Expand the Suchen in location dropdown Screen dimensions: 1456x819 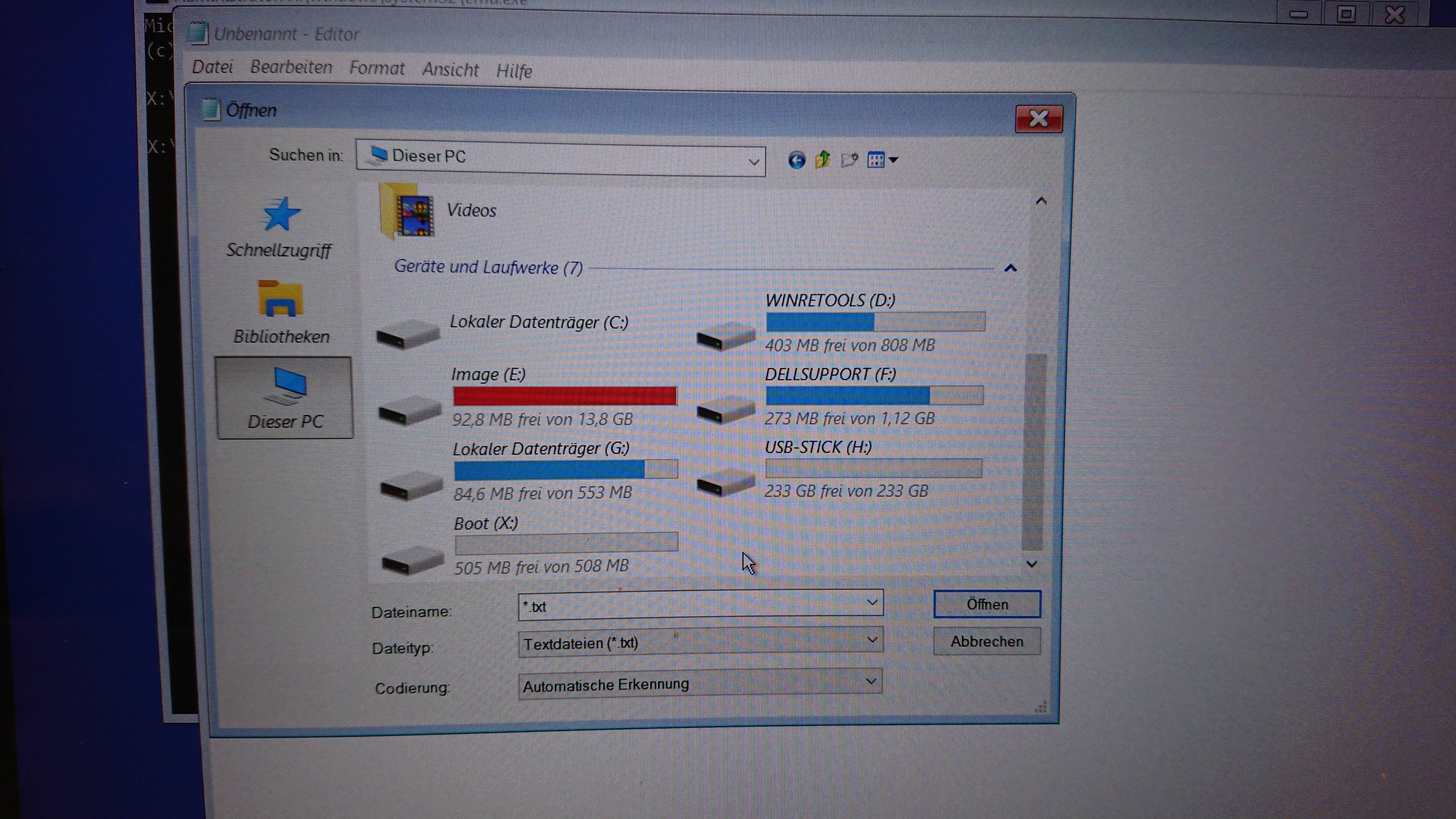coord(753,162)
